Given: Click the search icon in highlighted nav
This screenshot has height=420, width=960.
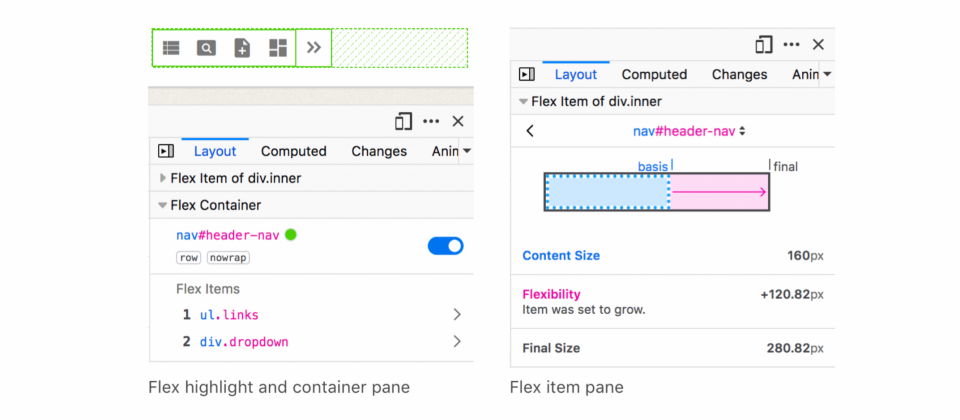Looking at the screenshot, I should pyautogui.click(x=206, y=48).
